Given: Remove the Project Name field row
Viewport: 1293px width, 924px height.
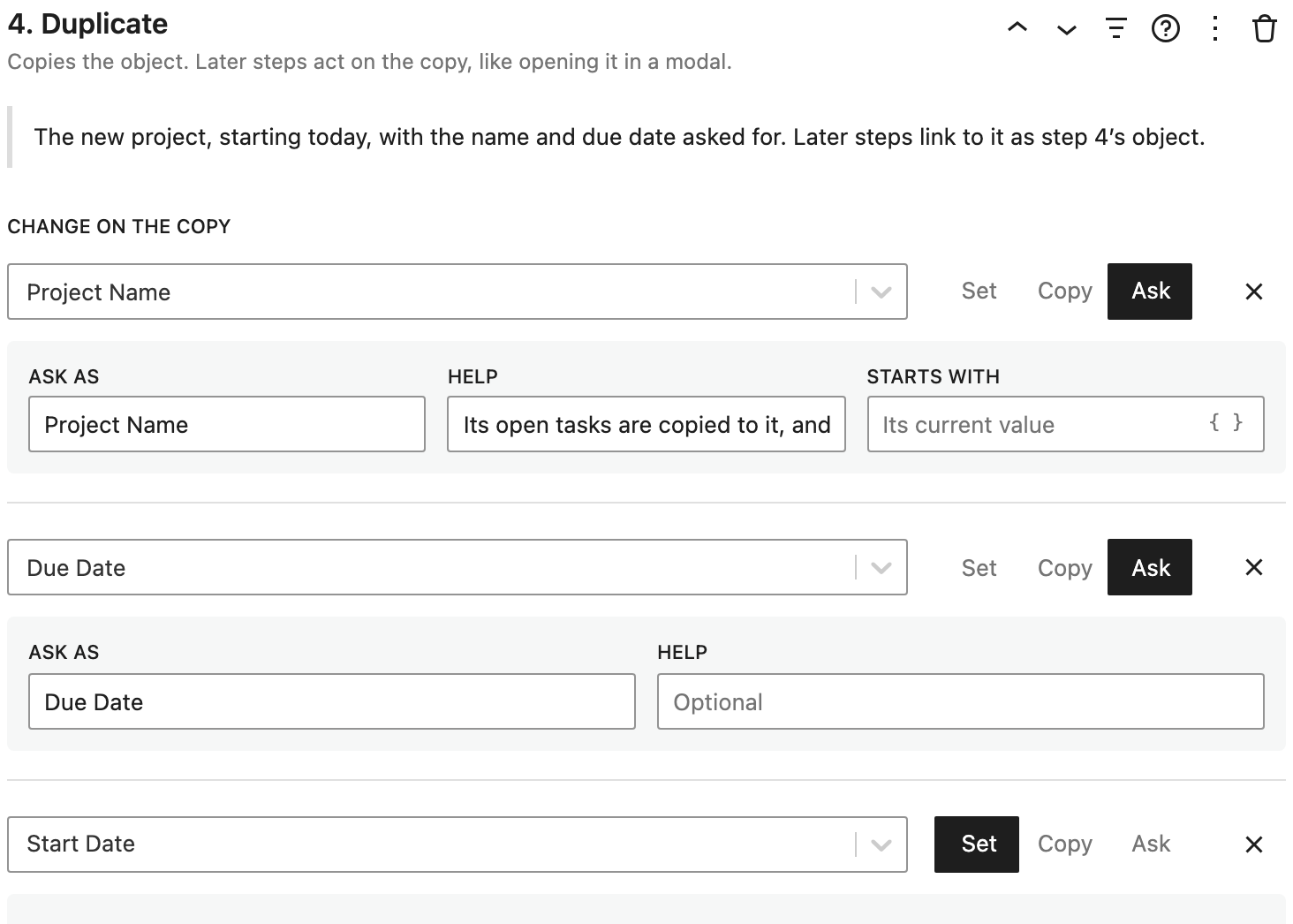Looking at the screenshot, I should pyautogui.click(x=1254, y=292).
